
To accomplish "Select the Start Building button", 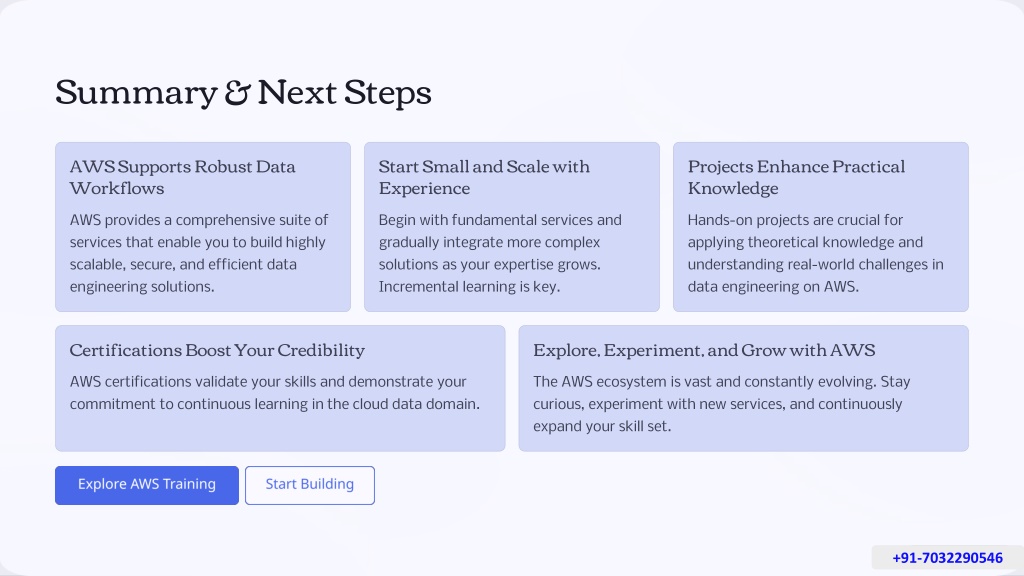I will pyautogui.click(x=310, y=485).
